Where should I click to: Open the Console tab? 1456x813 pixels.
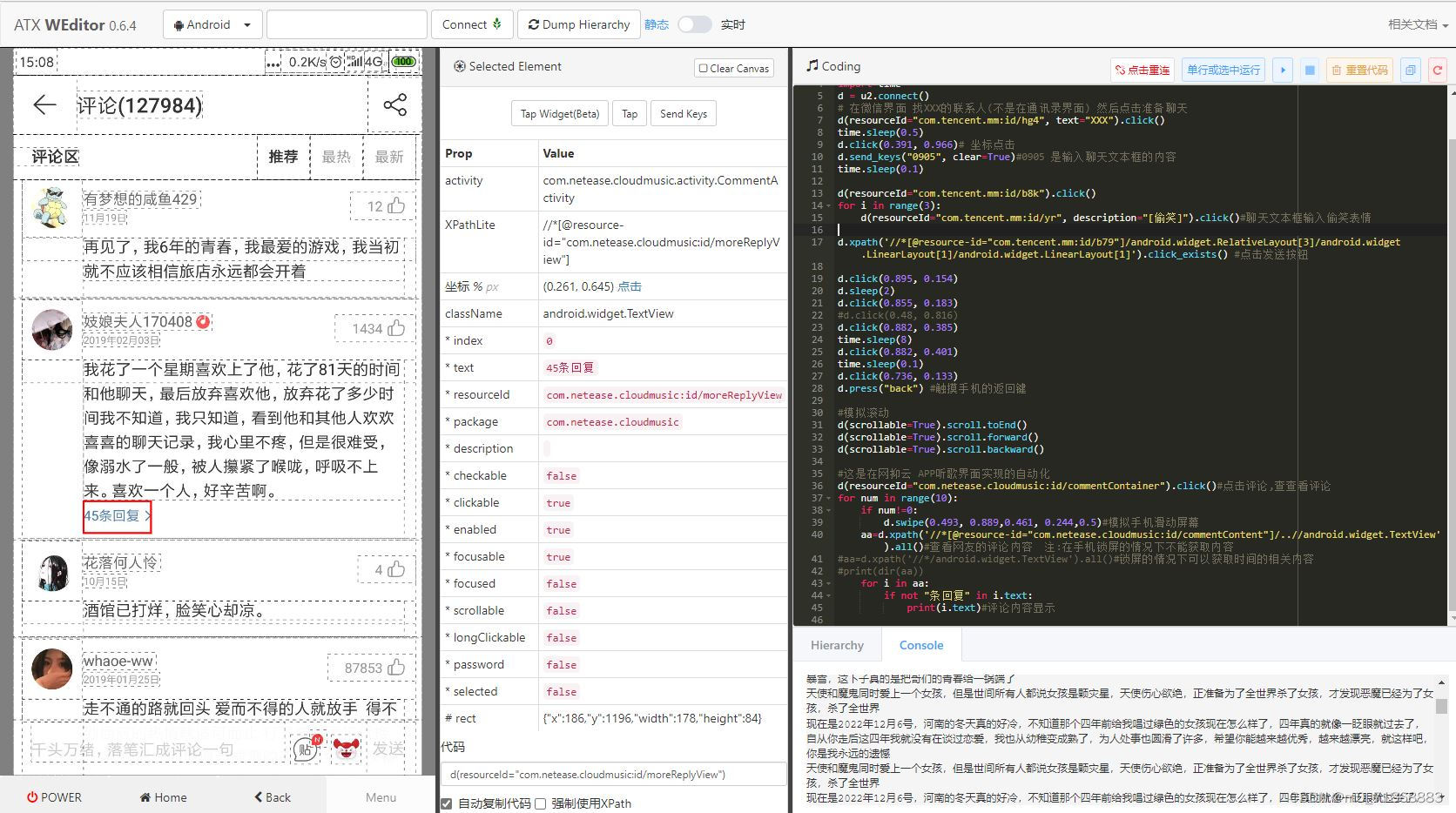(x=920, y=645)
